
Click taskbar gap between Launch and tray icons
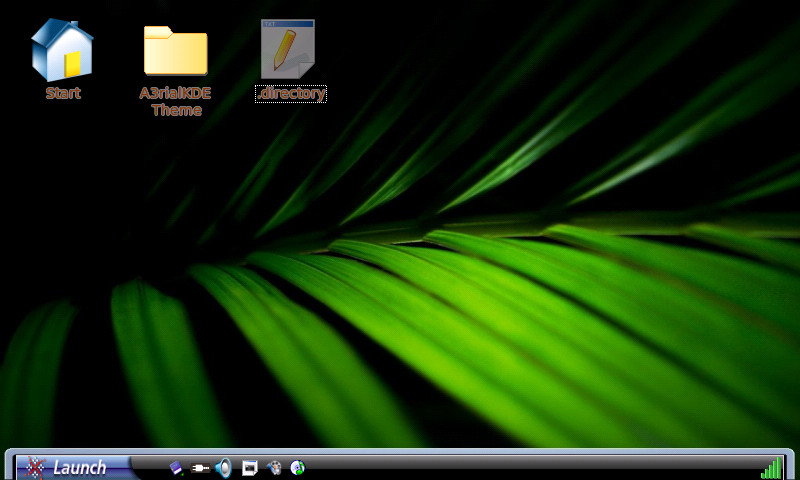(148, 467)
